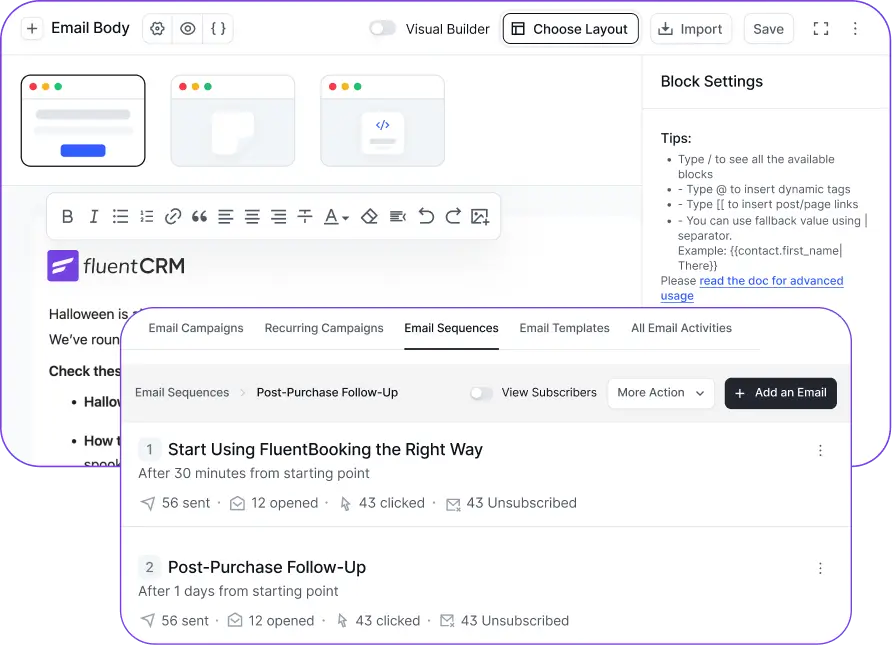Undo the last editor change

[x=425, y=216]
